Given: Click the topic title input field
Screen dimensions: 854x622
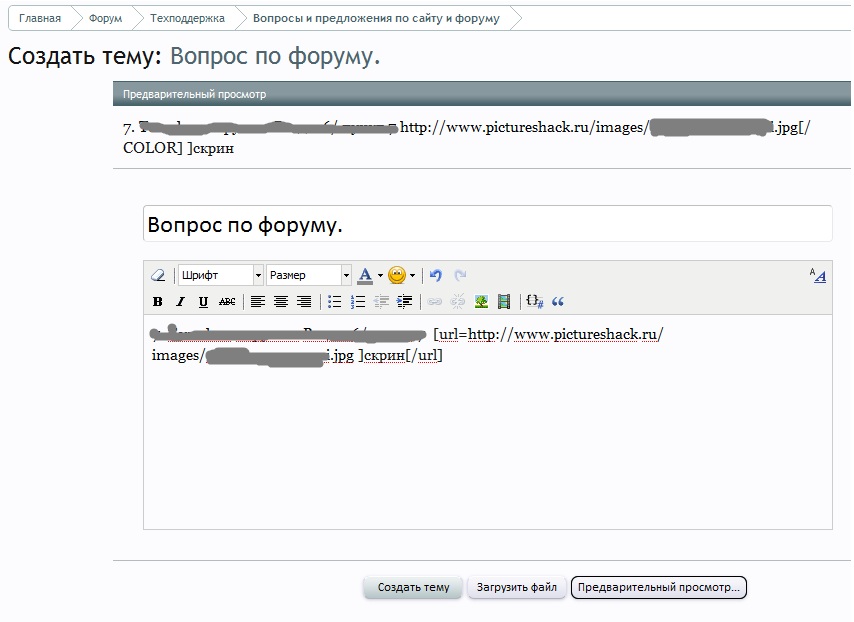Looking at the screenshot, I should (487, 224).
